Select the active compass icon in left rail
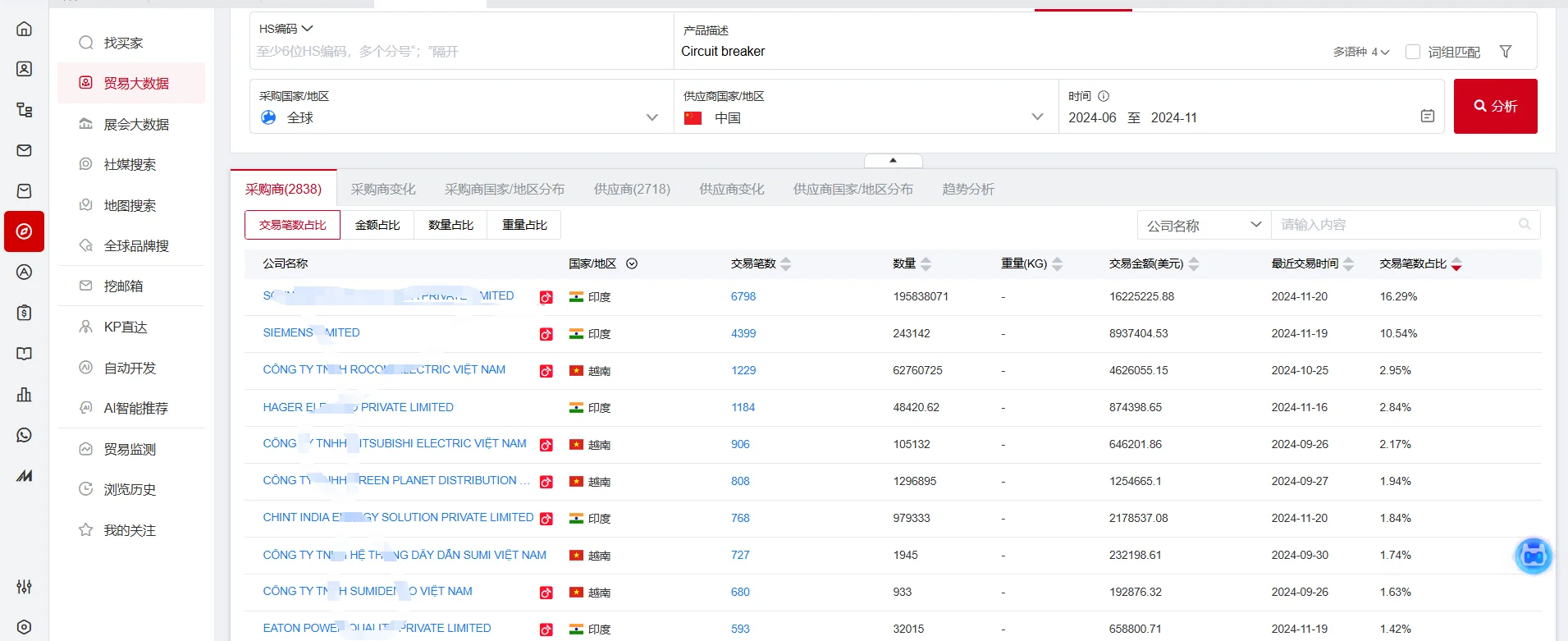Image resolution: width=1568 pixels, height=641 pixels. click(x=25, y=231)
